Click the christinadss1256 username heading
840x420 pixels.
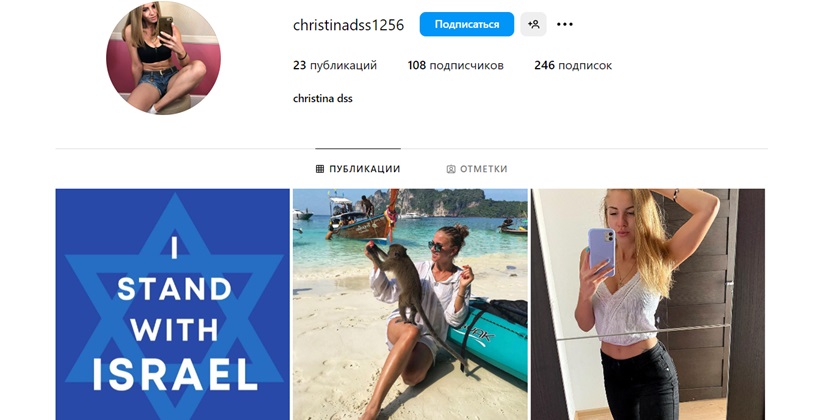348,25
